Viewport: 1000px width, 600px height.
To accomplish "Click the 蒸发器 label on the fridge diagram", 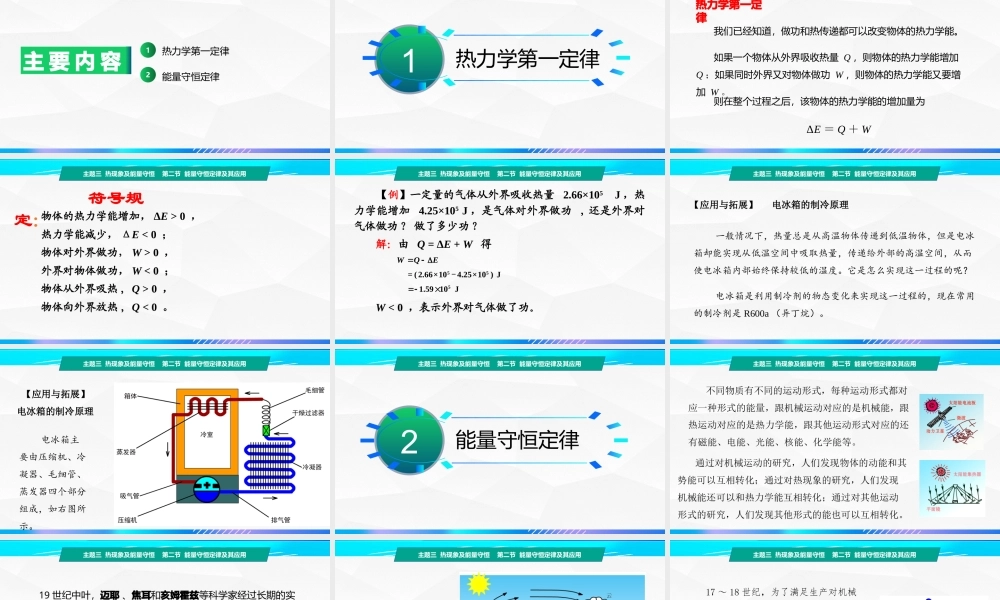I will pyautogui.click(x=126, y=452).
